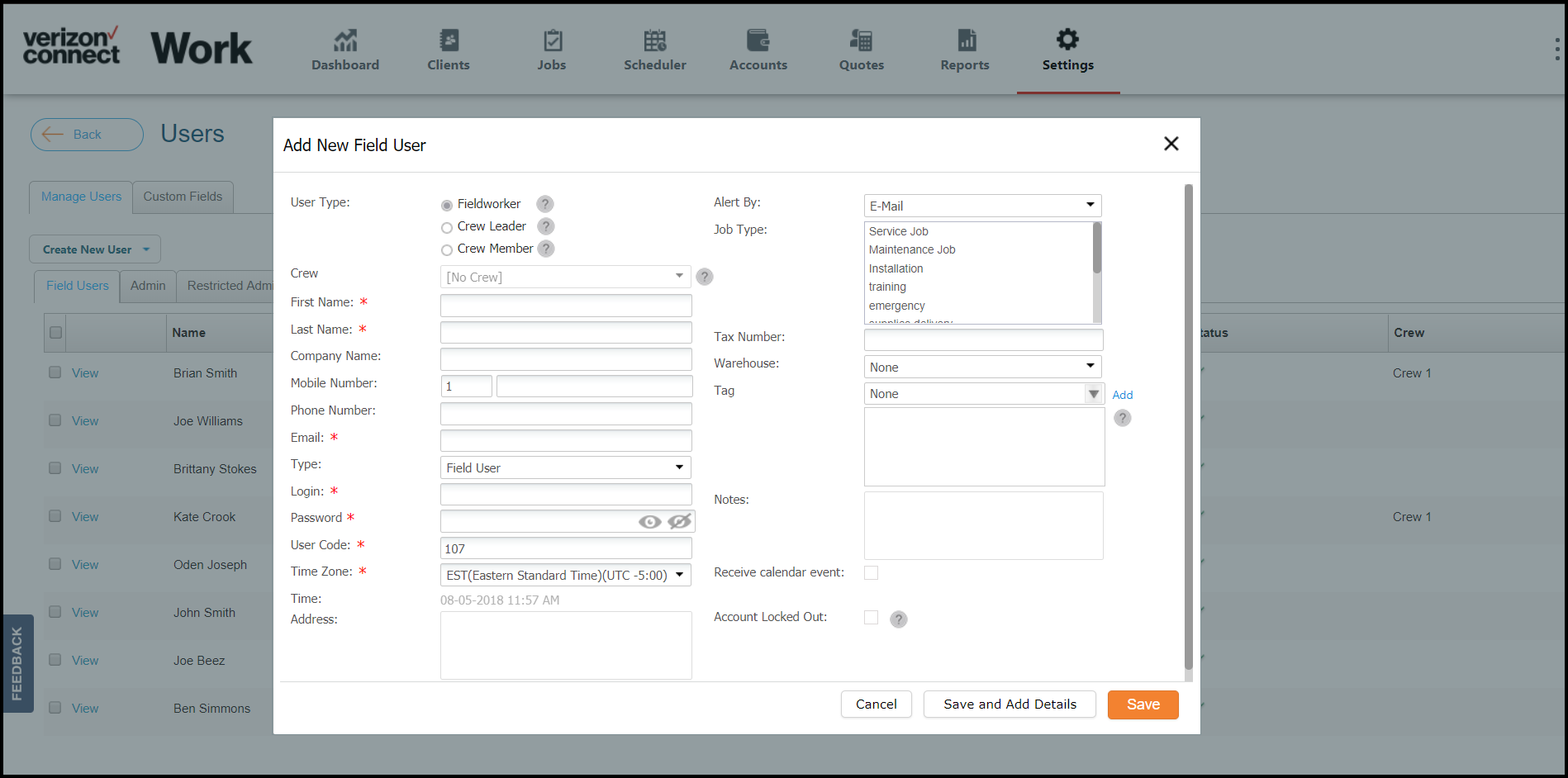Open the Dashboard icon in navigation
This screenshot has height=778, width=1568.
345,40
